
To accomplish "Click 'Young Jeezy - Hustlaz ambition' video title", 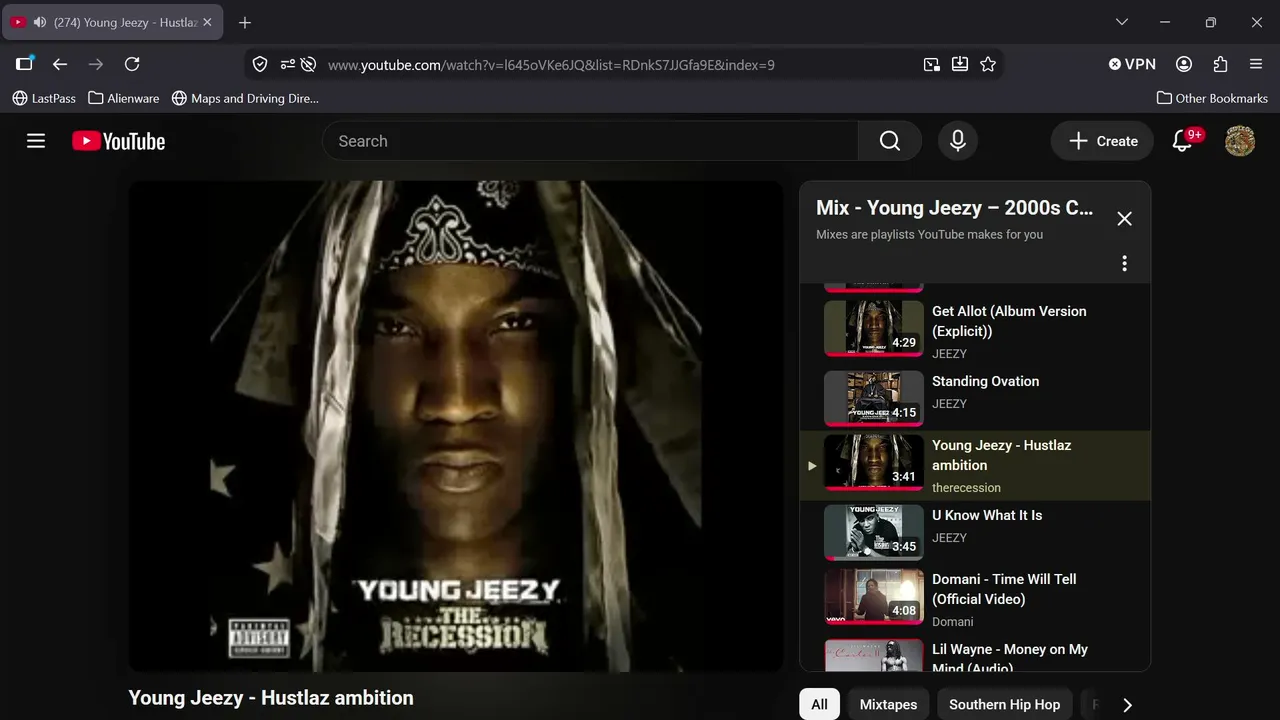I will 271,698.
